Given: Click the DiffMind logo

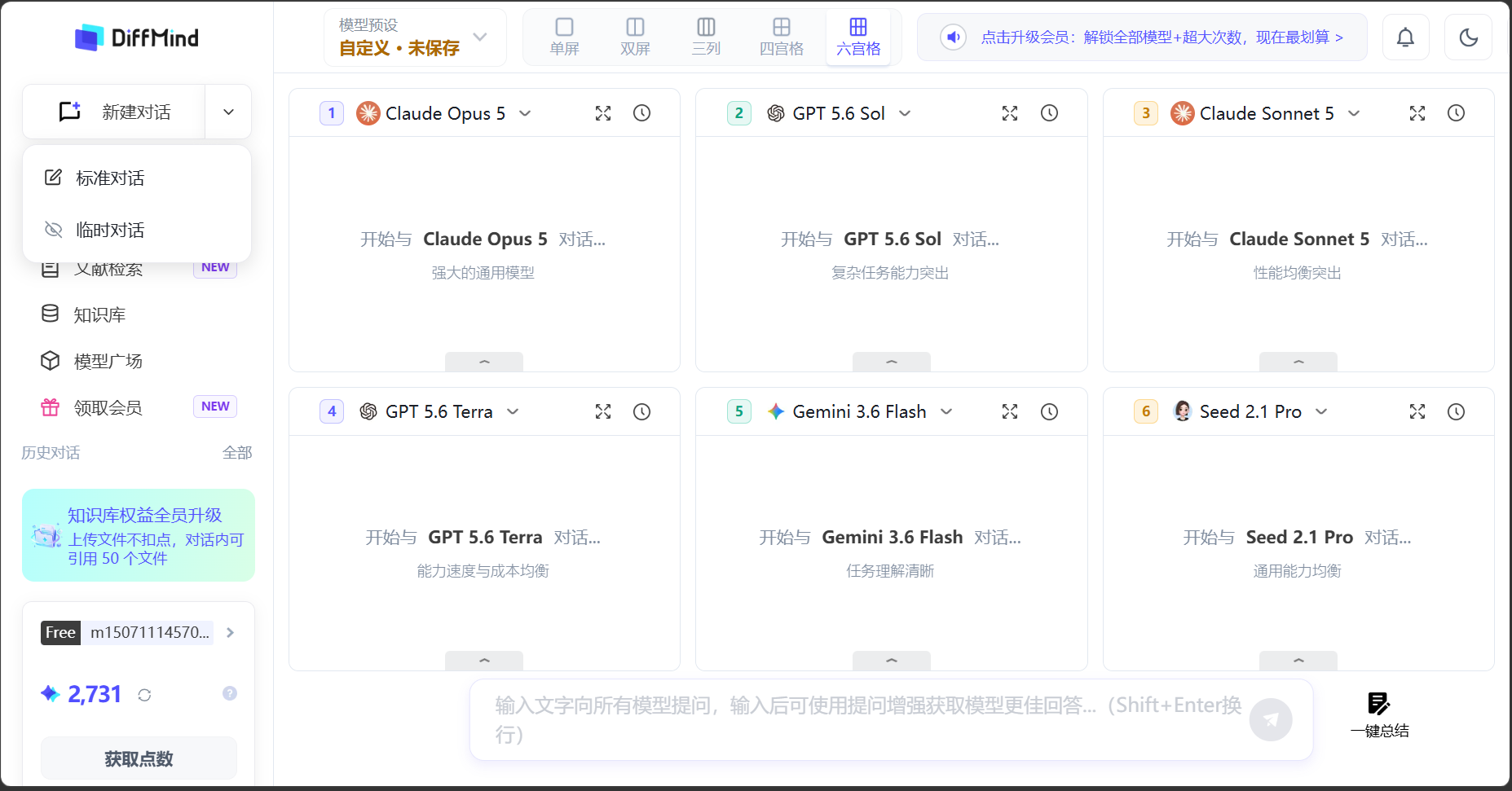Looking at the screenshot, I should click(137, 37).
